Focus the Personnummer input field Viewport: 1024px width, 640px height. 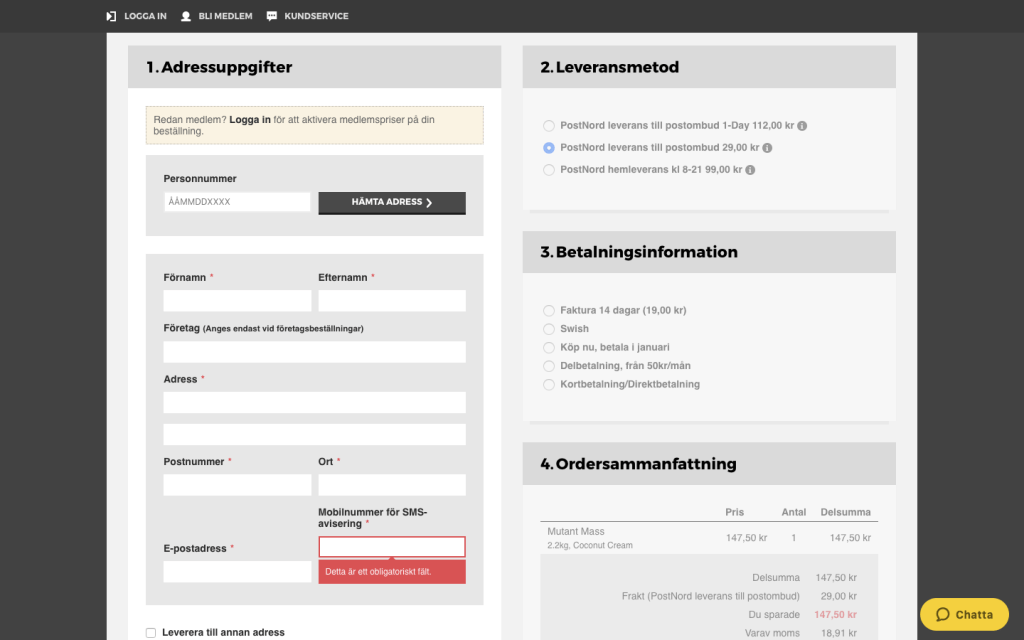(237, 202)
